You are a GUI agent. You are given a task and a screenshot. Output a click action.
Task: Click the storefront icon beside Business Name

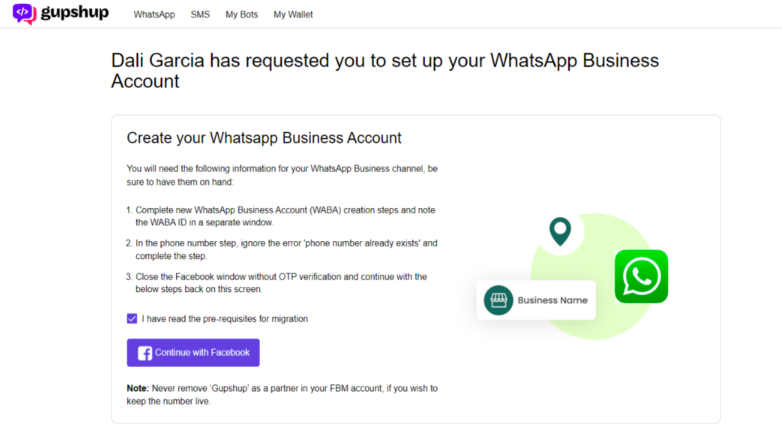498,300
